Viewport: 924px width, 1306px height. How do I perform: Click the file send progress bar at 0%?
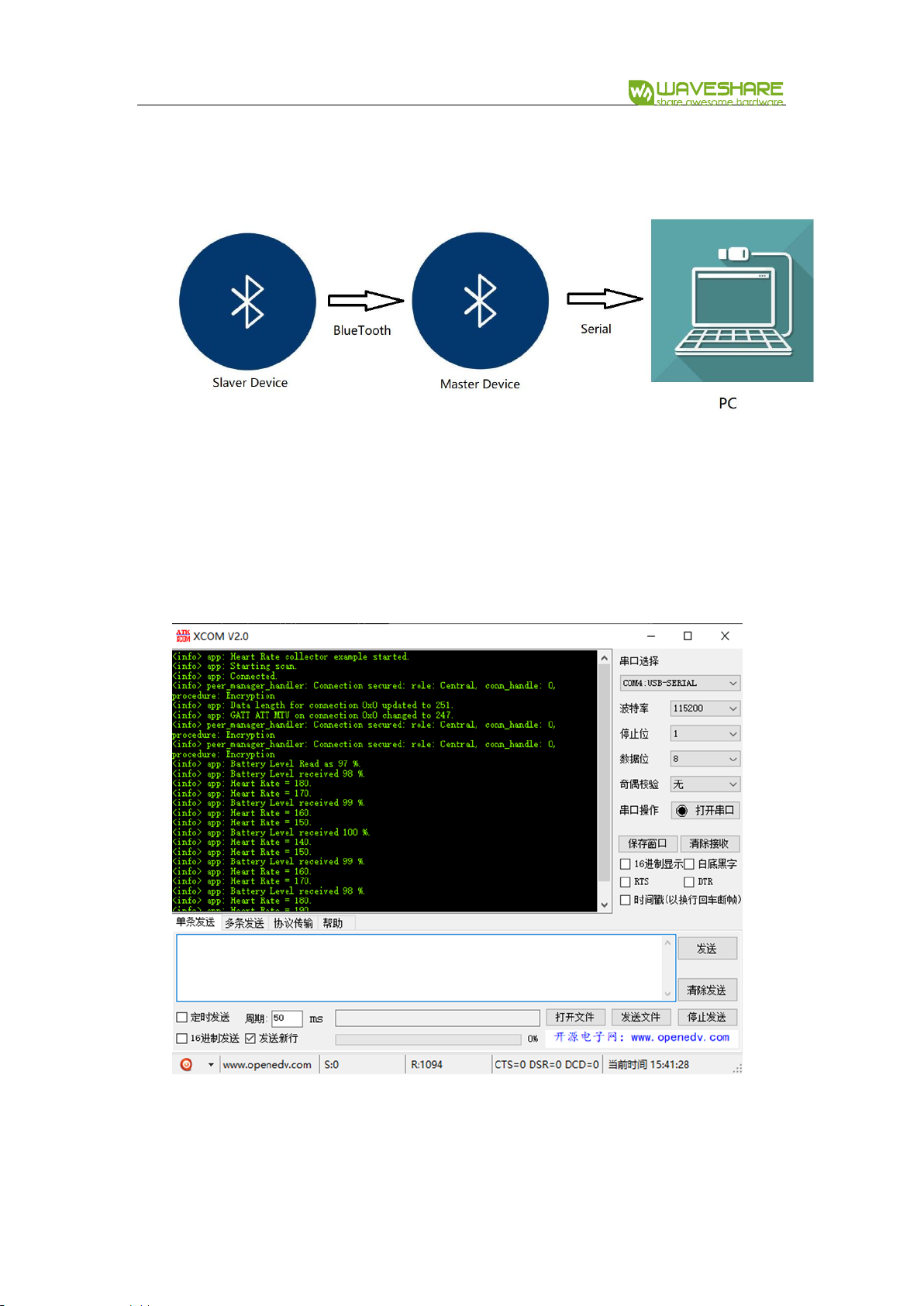[x=428, y=1039]
